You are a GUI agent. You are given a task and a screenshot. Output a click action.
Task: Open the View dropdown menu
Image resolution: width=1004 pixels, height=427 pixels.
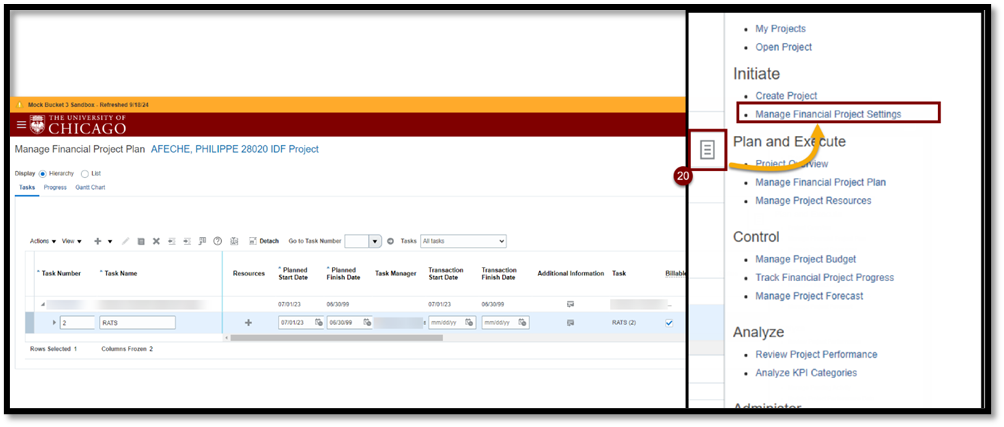72,241
